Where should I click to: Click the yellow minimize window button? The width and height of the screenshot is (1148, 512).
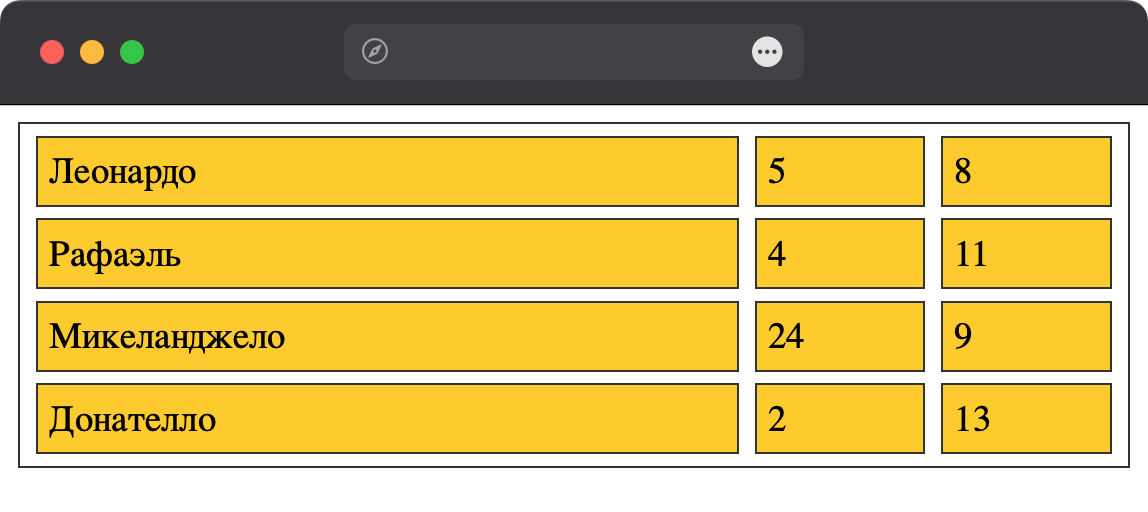pyautogui.click(x=92, y=53)
